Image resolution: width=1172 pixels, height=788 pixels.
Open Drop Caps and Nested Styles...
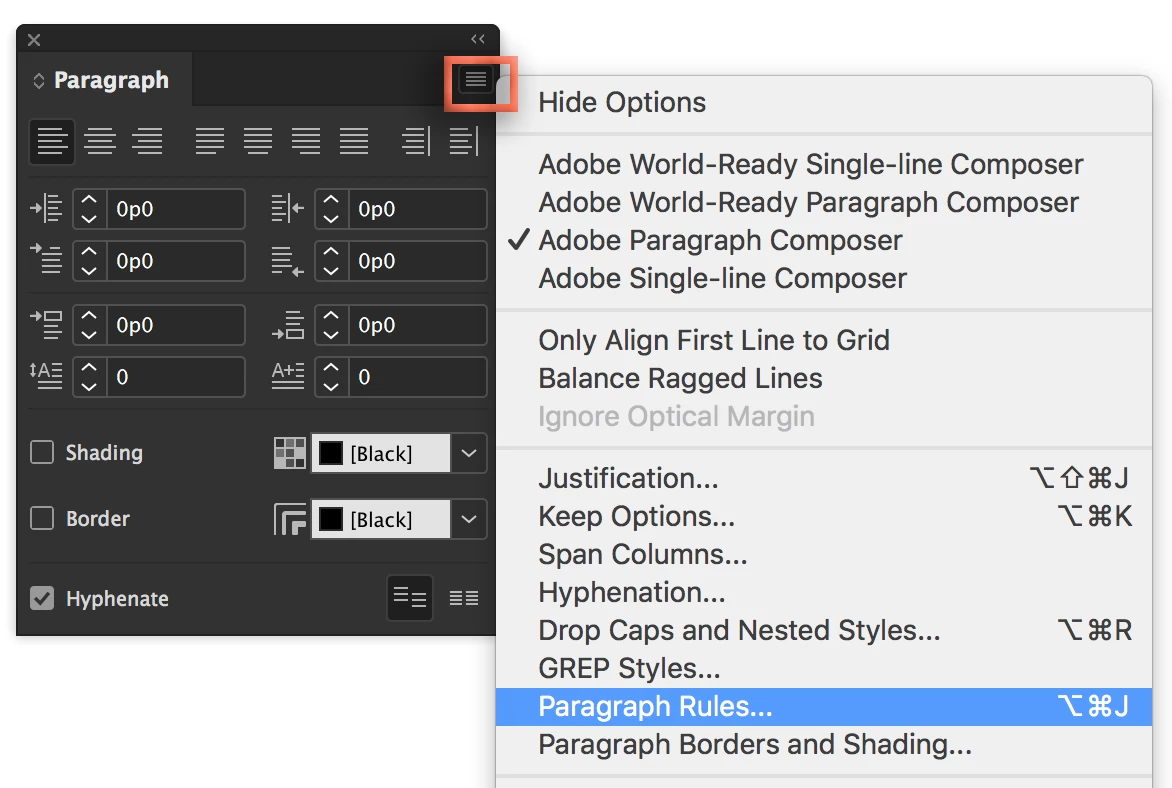tap(824, 631)
